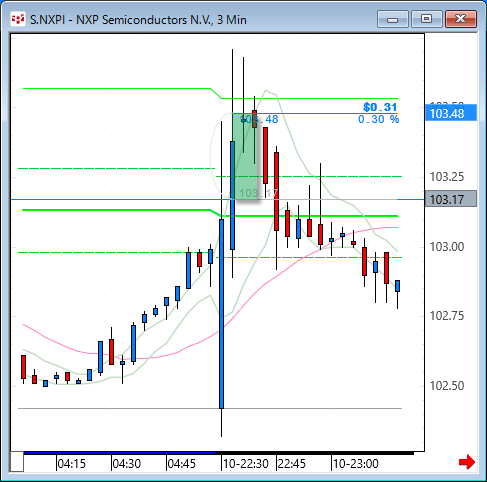
Task: Click the 0.30 % change label
Action: [x=378, y=119]
